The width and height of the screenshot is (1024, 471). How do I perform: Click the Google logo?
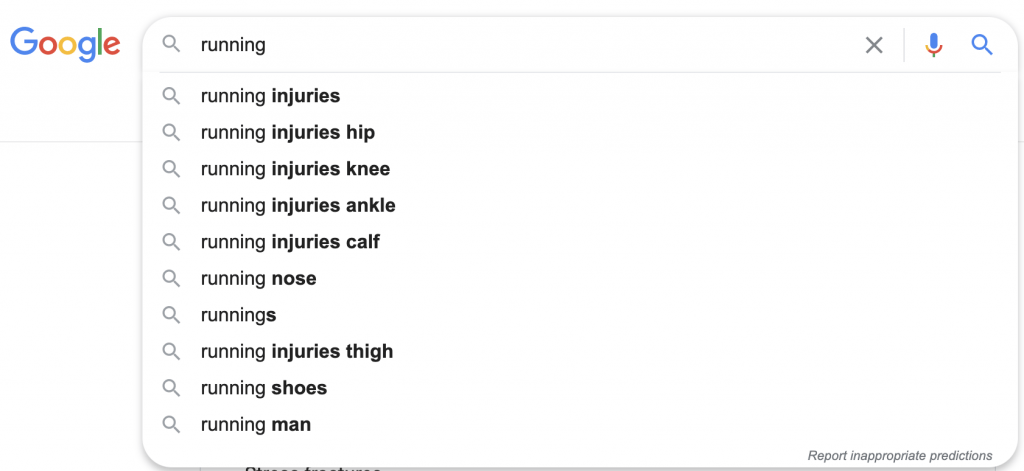click(65, 44)
